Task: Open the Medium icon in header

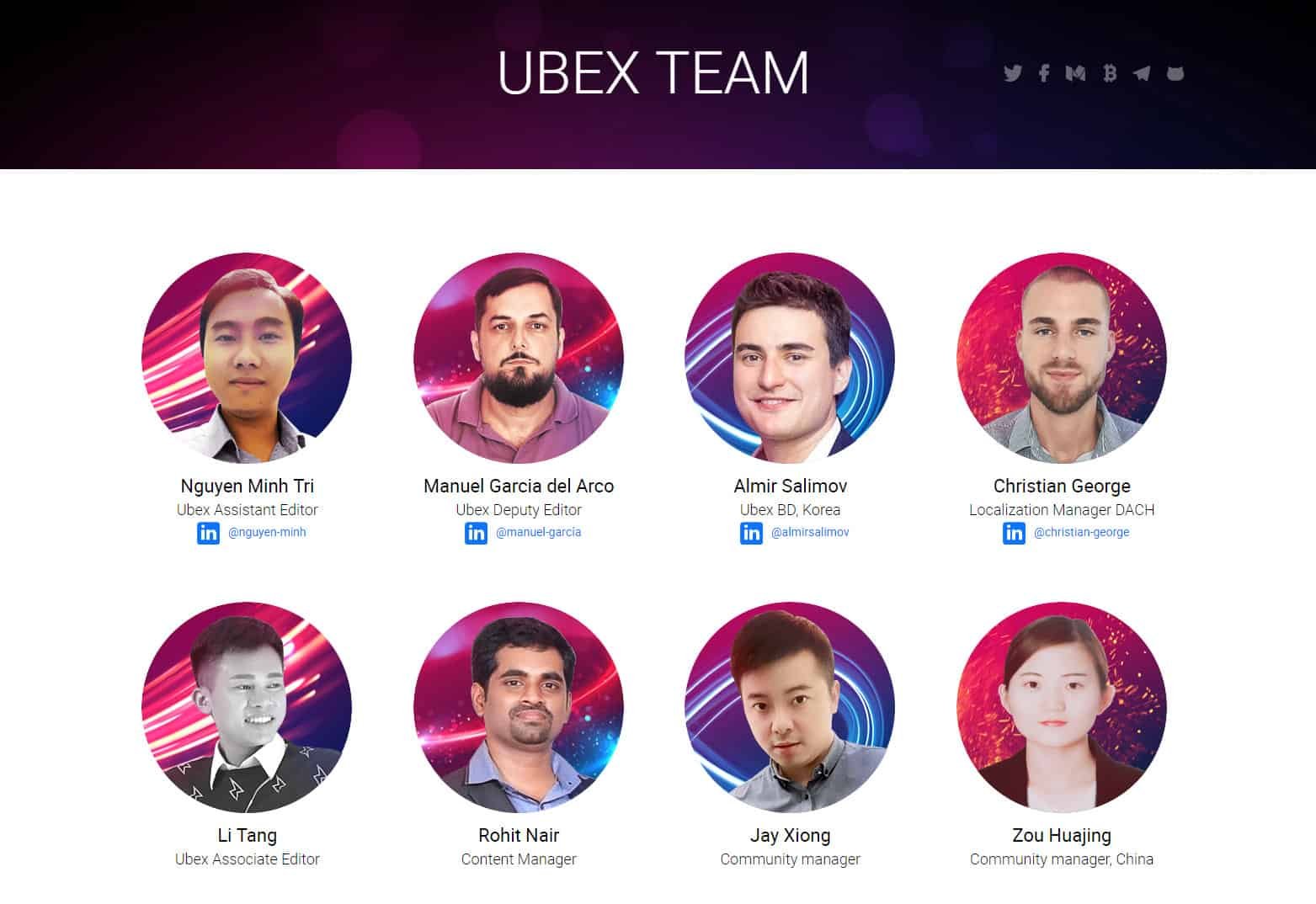Action: (x=1075, y=73)
